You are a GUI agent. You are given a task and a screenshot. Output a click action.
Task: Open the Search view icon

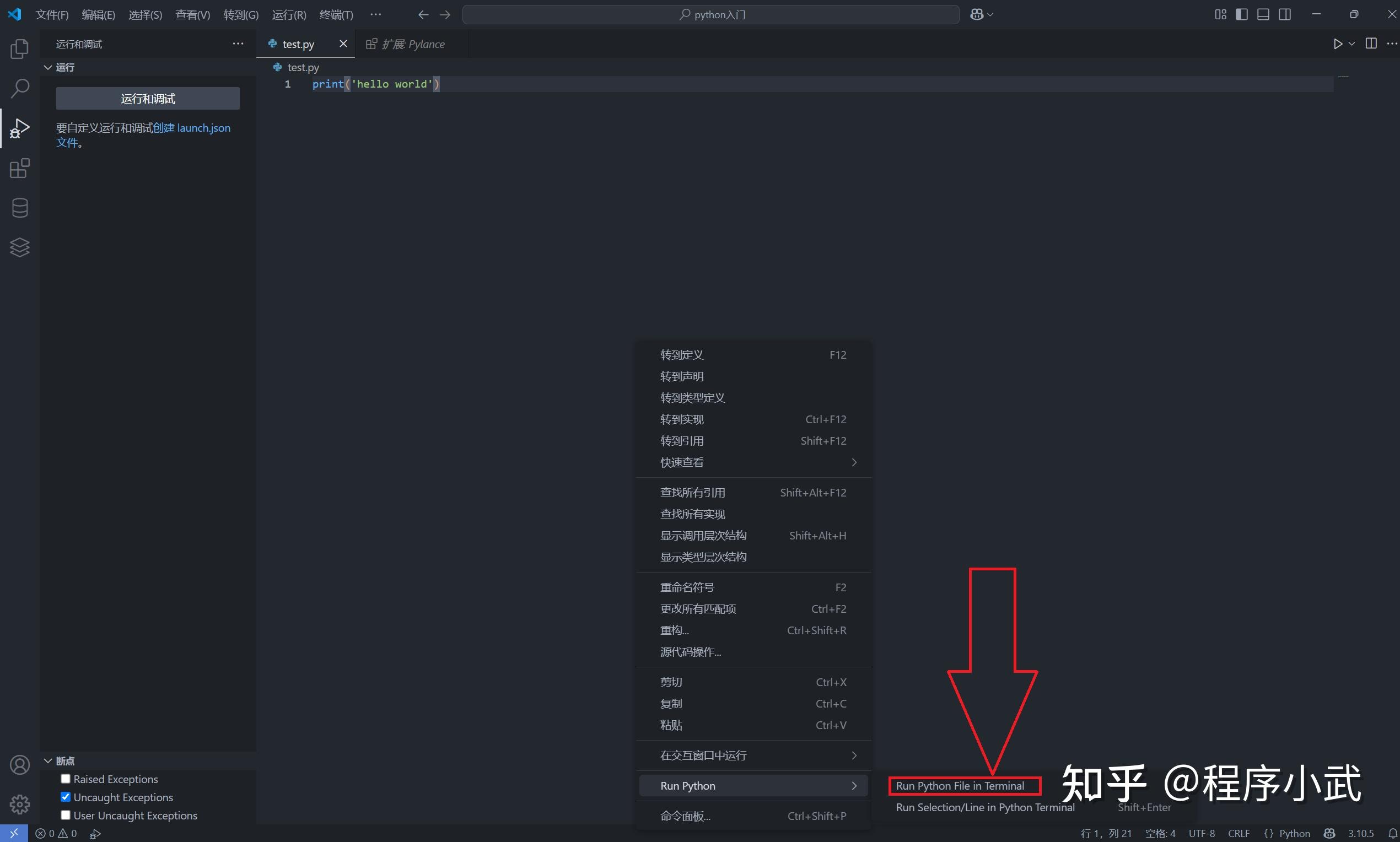pyautogui.click(x=19, y=89)
